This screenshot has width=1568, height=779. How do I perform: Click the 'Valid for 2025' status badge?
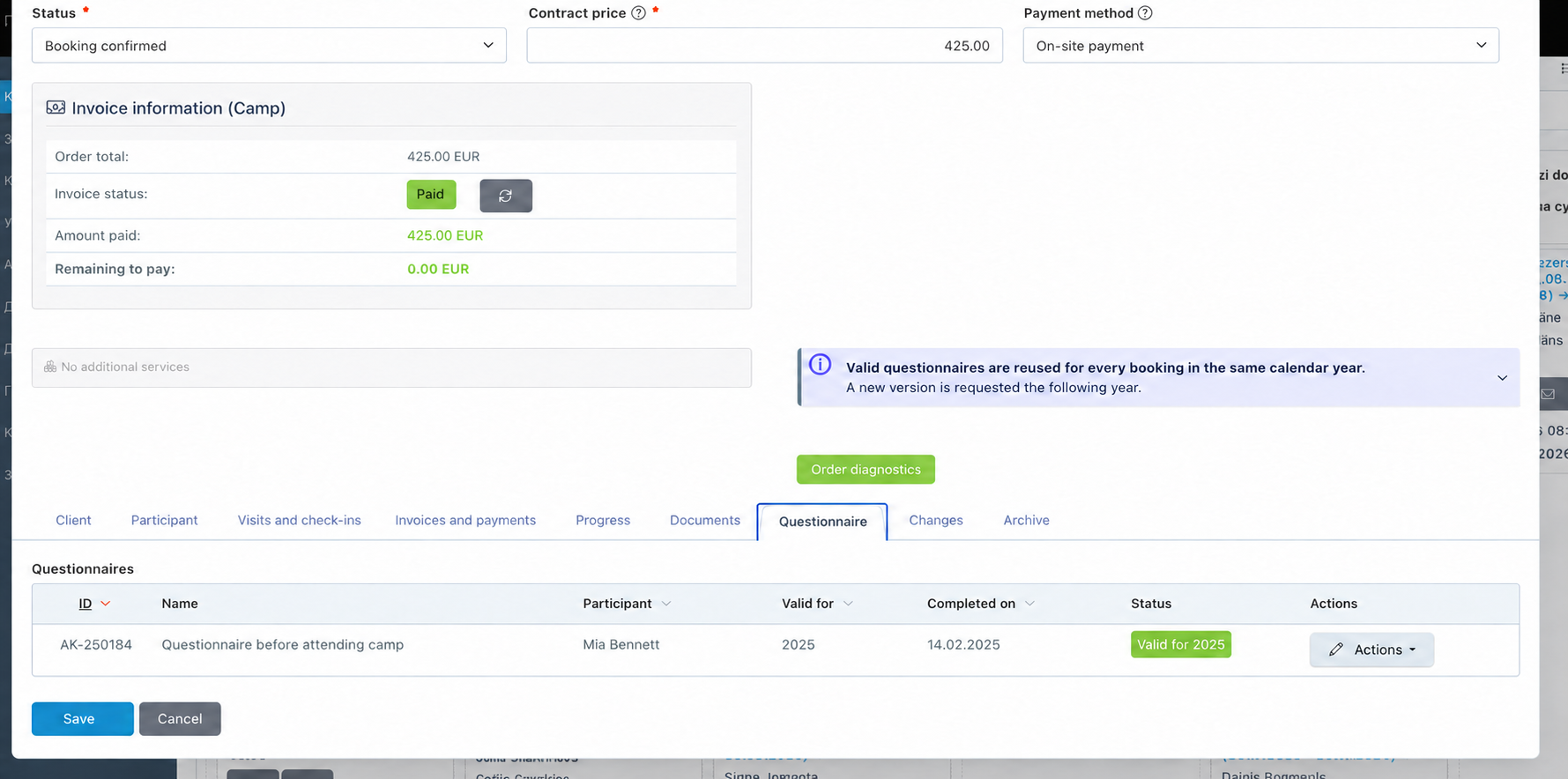pyautogui.click(x=1181, y=644)
